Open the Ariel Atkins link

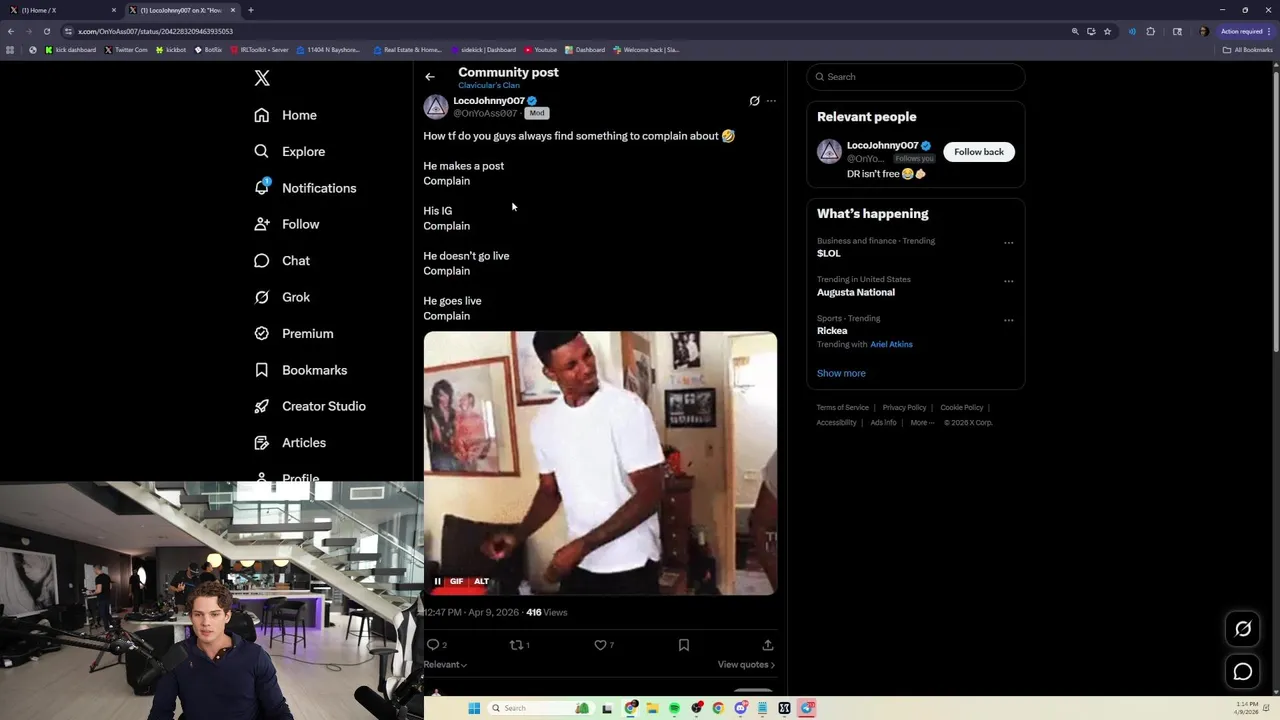click(x=891, y=344)
